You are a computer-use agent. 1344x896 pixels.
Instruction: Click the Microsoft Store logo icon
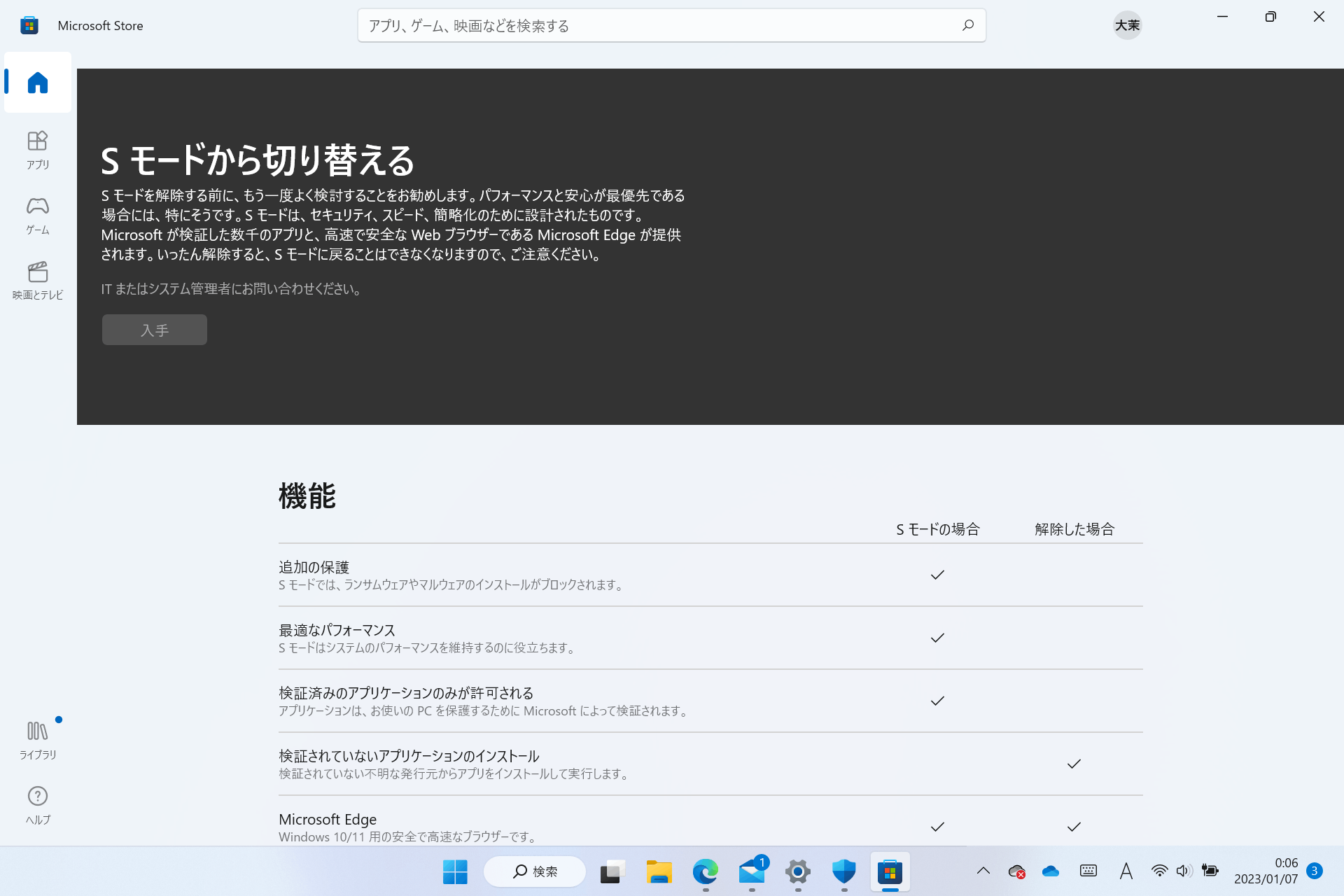[x=29, y=25]
